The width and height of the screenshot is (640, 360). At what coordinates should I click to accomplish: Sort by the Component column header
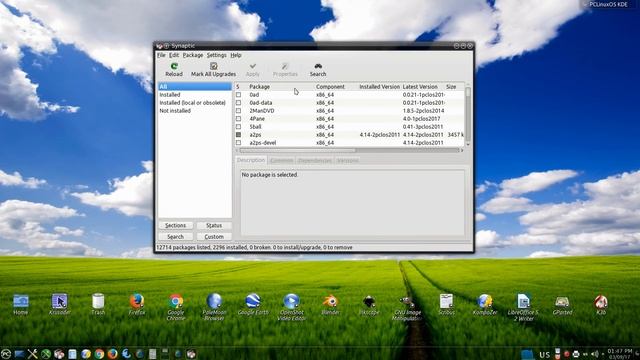click(336, 87)
